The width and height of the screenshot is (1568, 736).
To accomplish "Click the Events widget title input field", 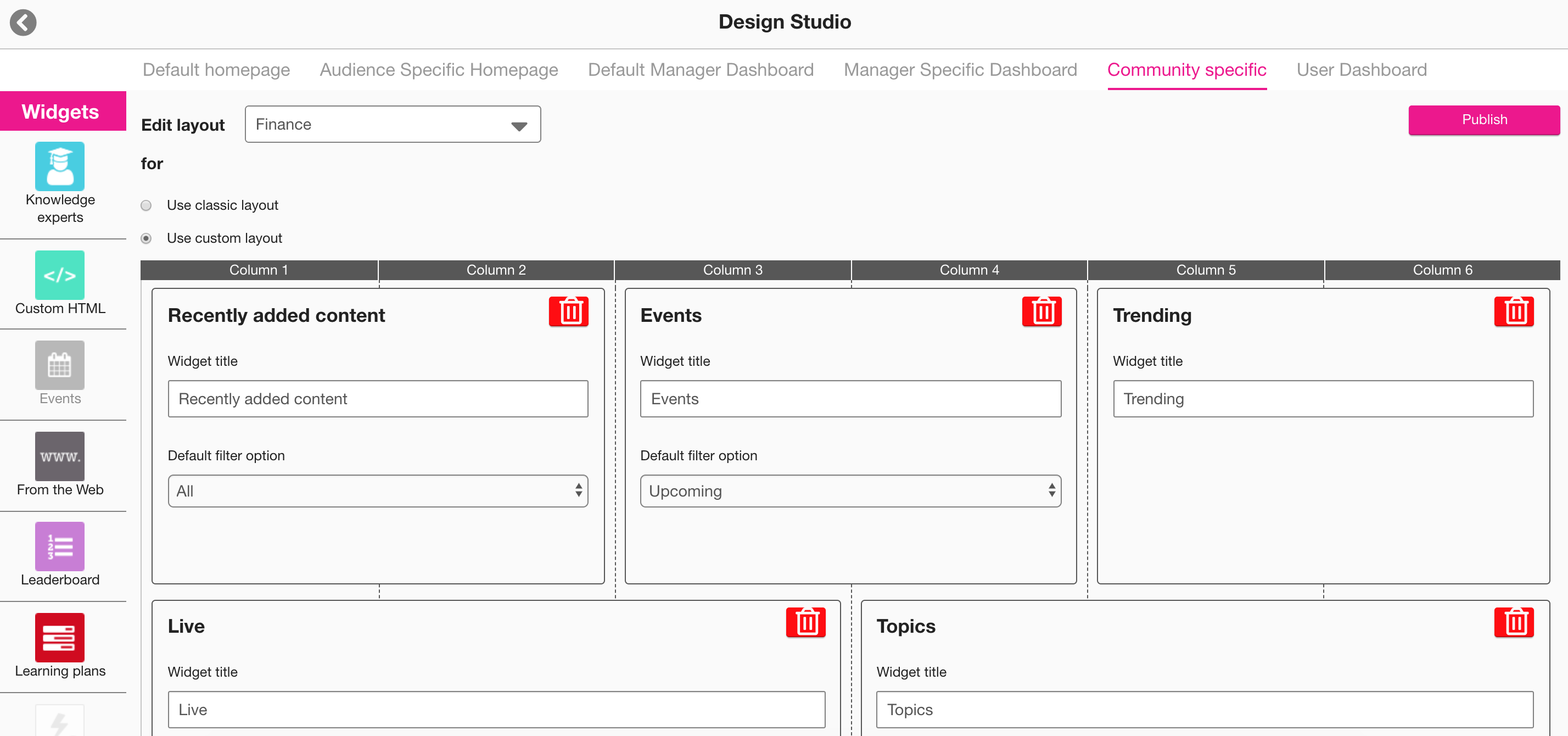I will pos(850,399).
